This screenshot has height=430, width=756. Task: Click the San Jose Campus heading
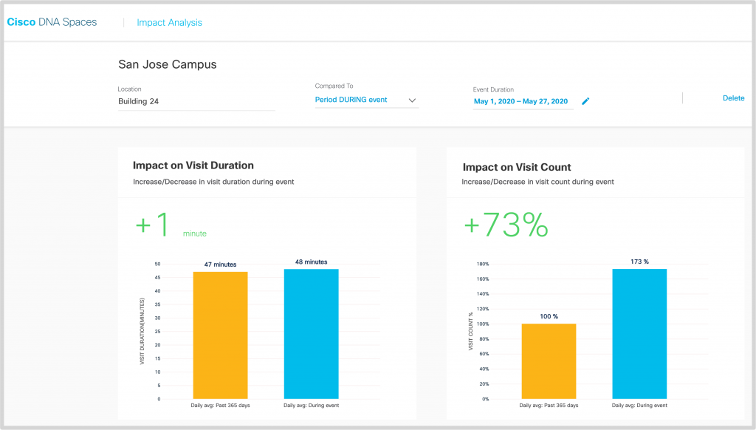167,65
